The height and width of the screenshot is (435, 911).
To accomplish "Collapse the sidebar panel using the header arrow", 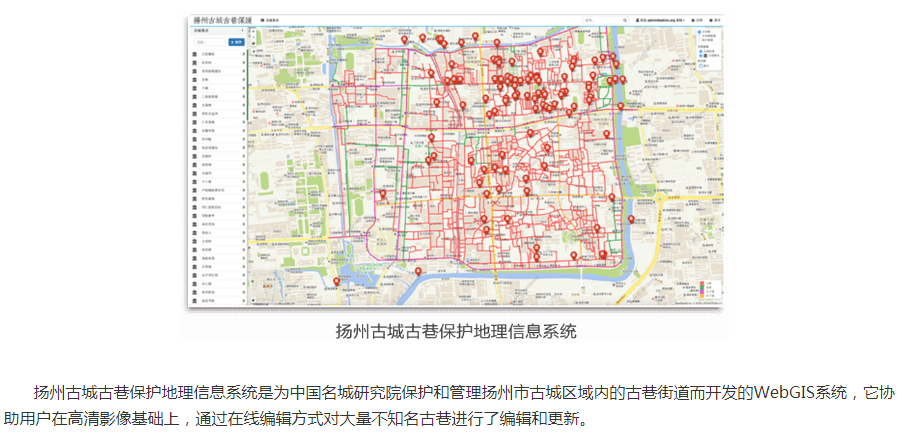I will click(243, 31).
